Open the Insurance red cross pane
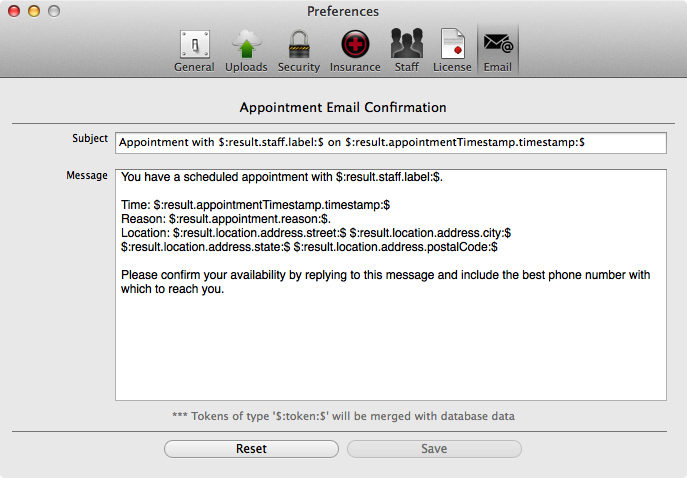 (355, 51)
